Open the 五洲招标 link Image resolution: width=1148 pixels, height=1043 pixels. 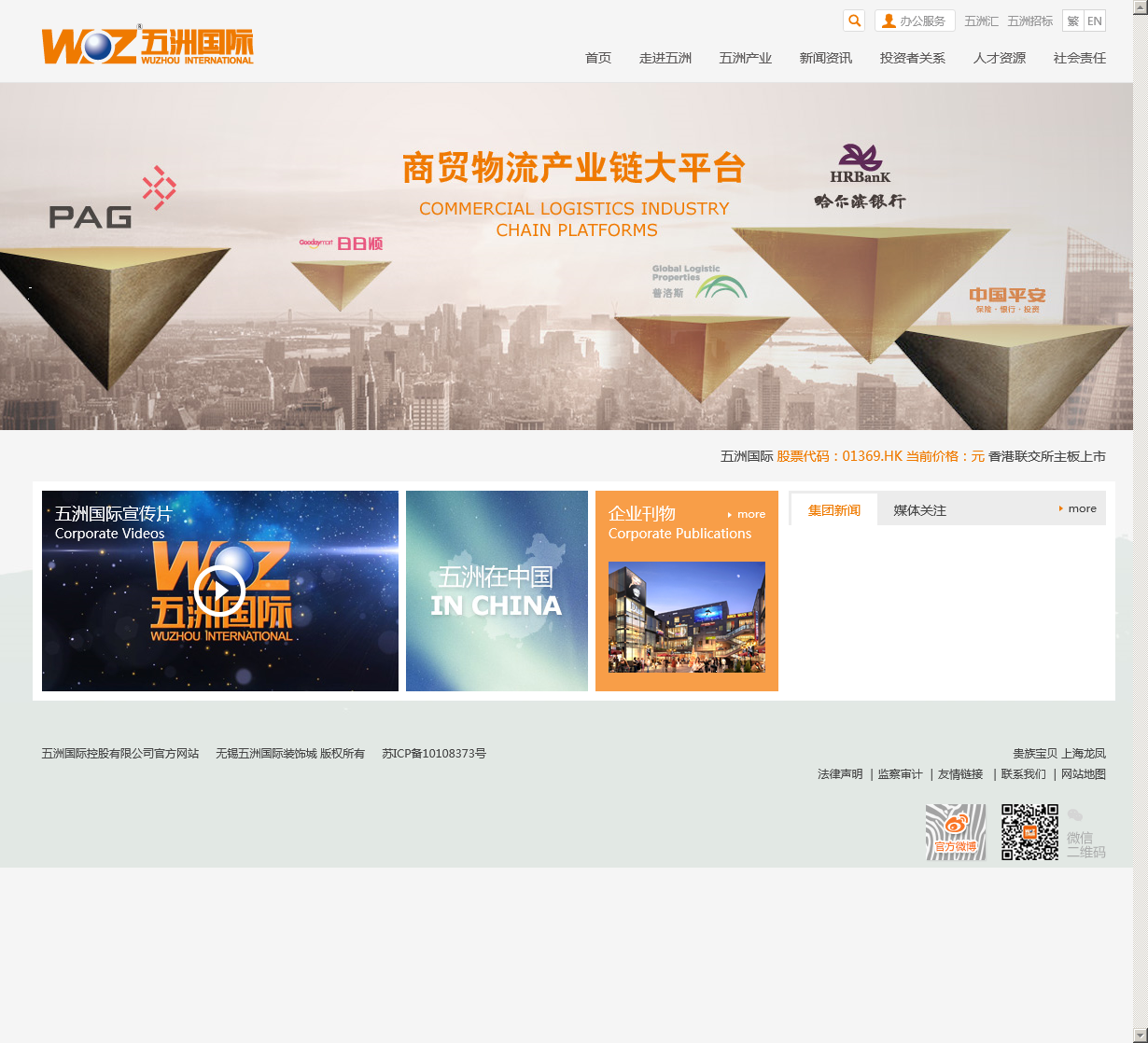pos(1029,21)
